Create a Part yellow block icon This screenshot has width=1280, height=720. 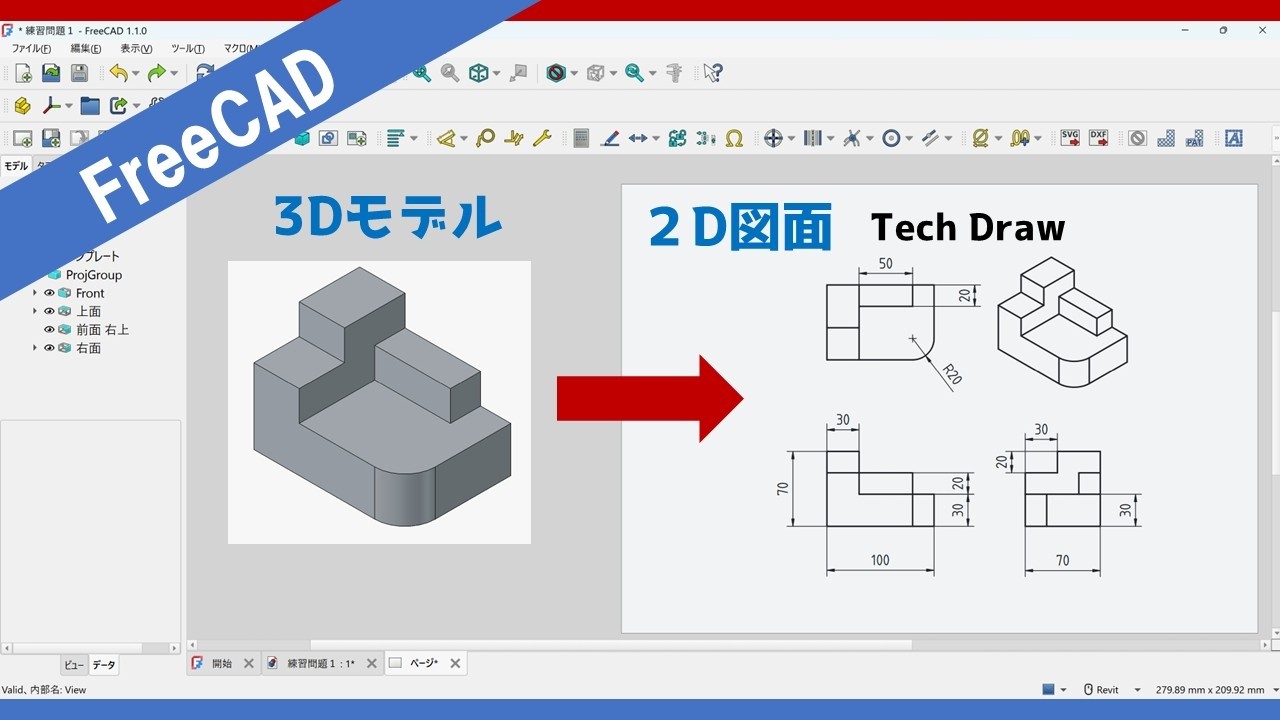click(x=22, y=105)
